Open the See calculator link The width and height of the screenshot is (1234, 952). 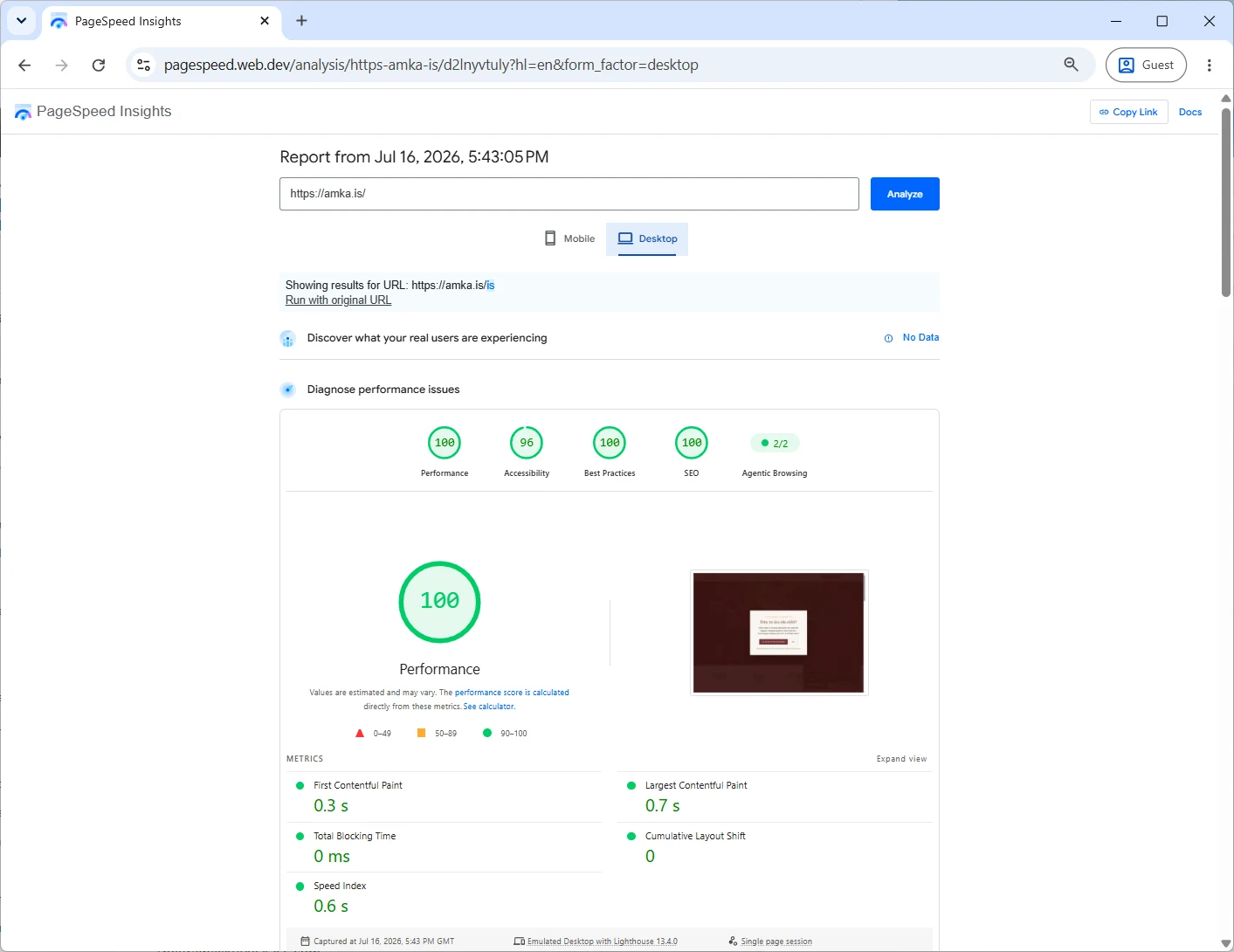click(489, 707)
